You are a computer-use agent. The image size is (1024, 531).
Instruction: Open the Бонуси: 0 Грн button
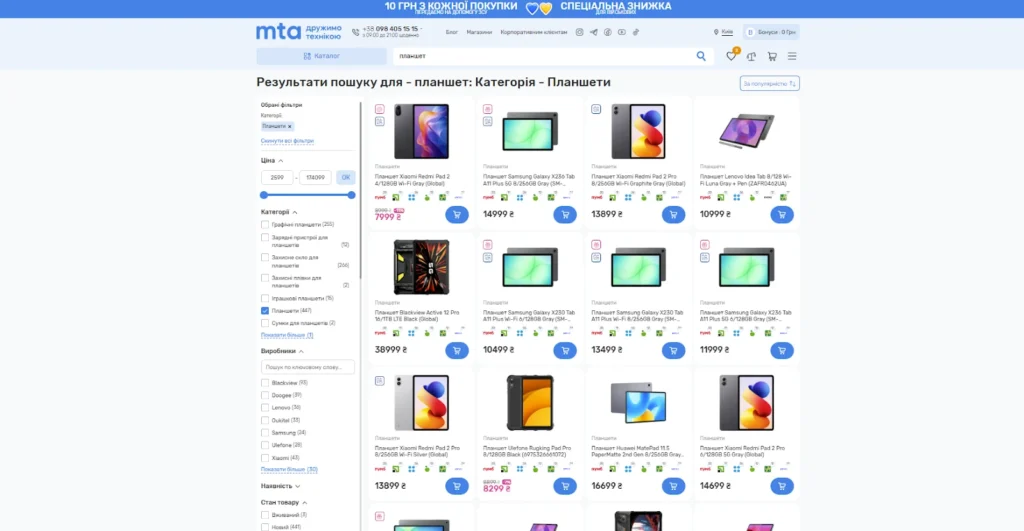771,32
